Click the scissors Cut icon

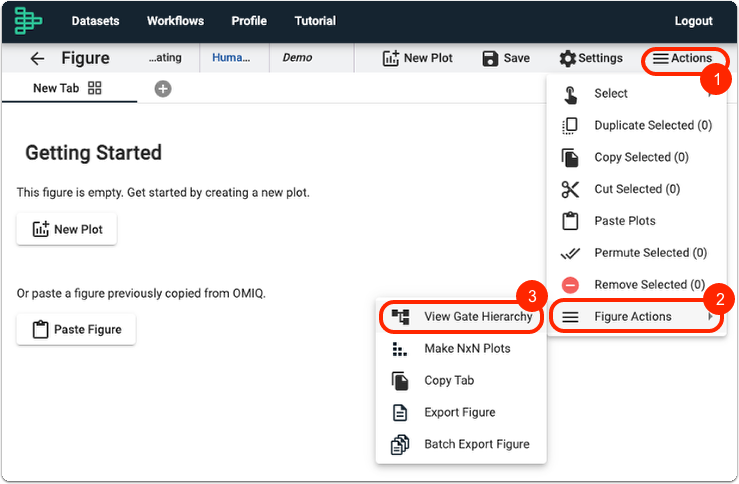click(x=570, y=189)
